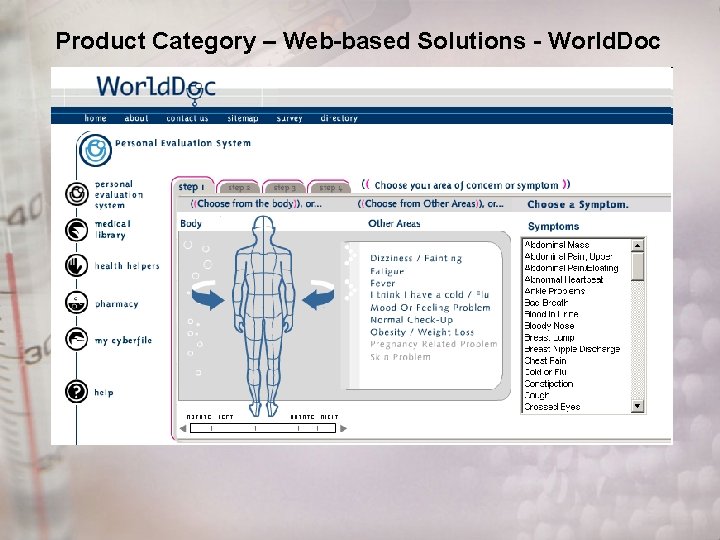Image resolution: width=720 pixels, height=540 pixels.
Task: Open personal evaluation system sidebar icon
Action: (76, 193)
